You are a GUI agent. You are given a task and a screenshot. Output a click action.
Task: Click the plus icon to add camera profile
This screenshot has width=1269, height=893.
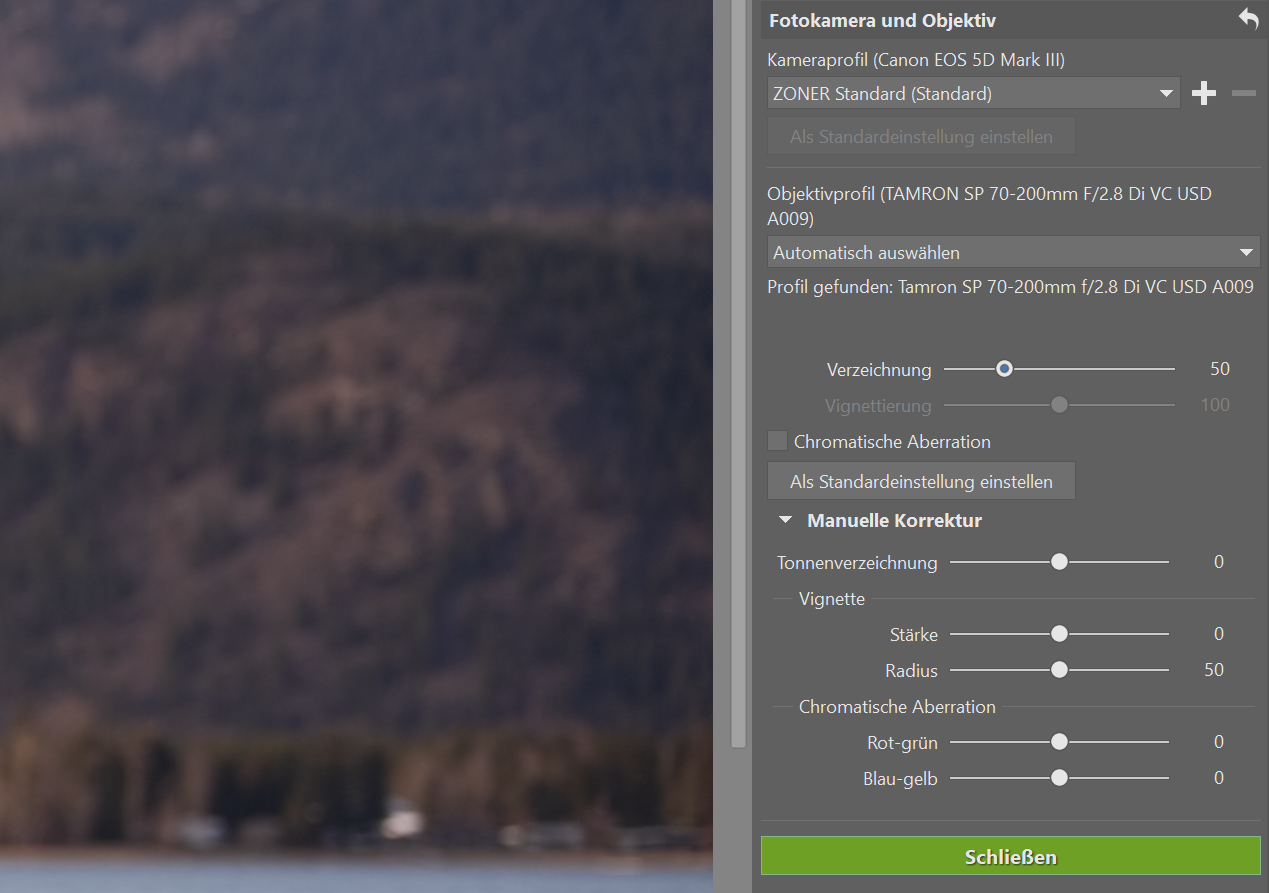click(1204, 94)
